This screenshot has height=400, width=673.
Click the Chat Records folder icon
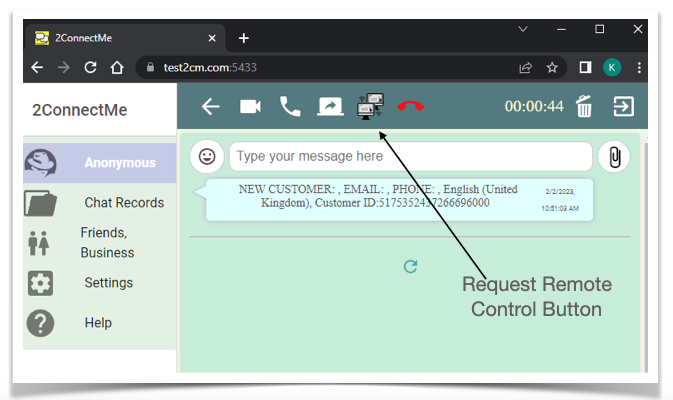point(40,203)
